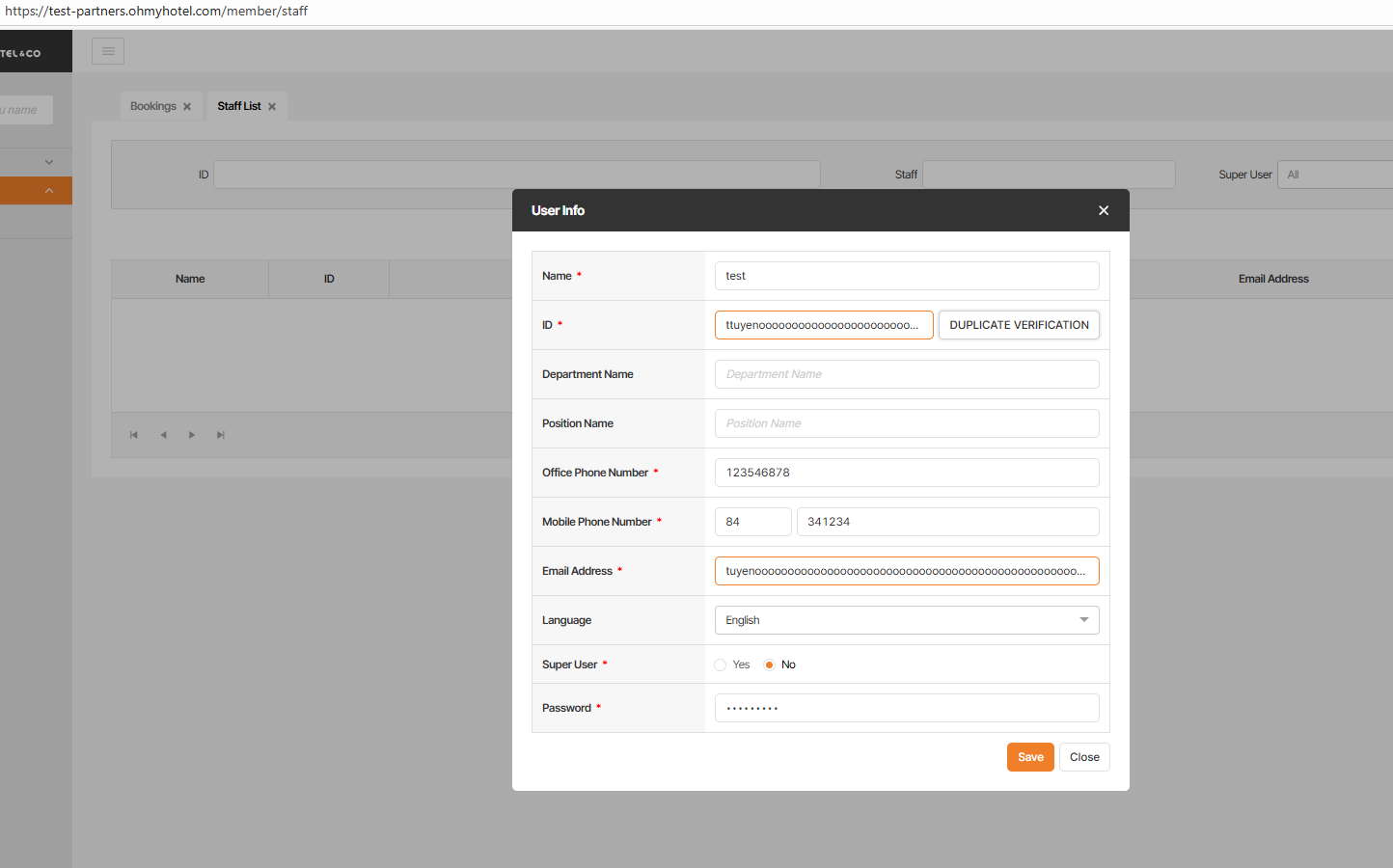Viewport: 1393px width, 868px height.
Task: Save the user info form
Action: point(1030,757)
